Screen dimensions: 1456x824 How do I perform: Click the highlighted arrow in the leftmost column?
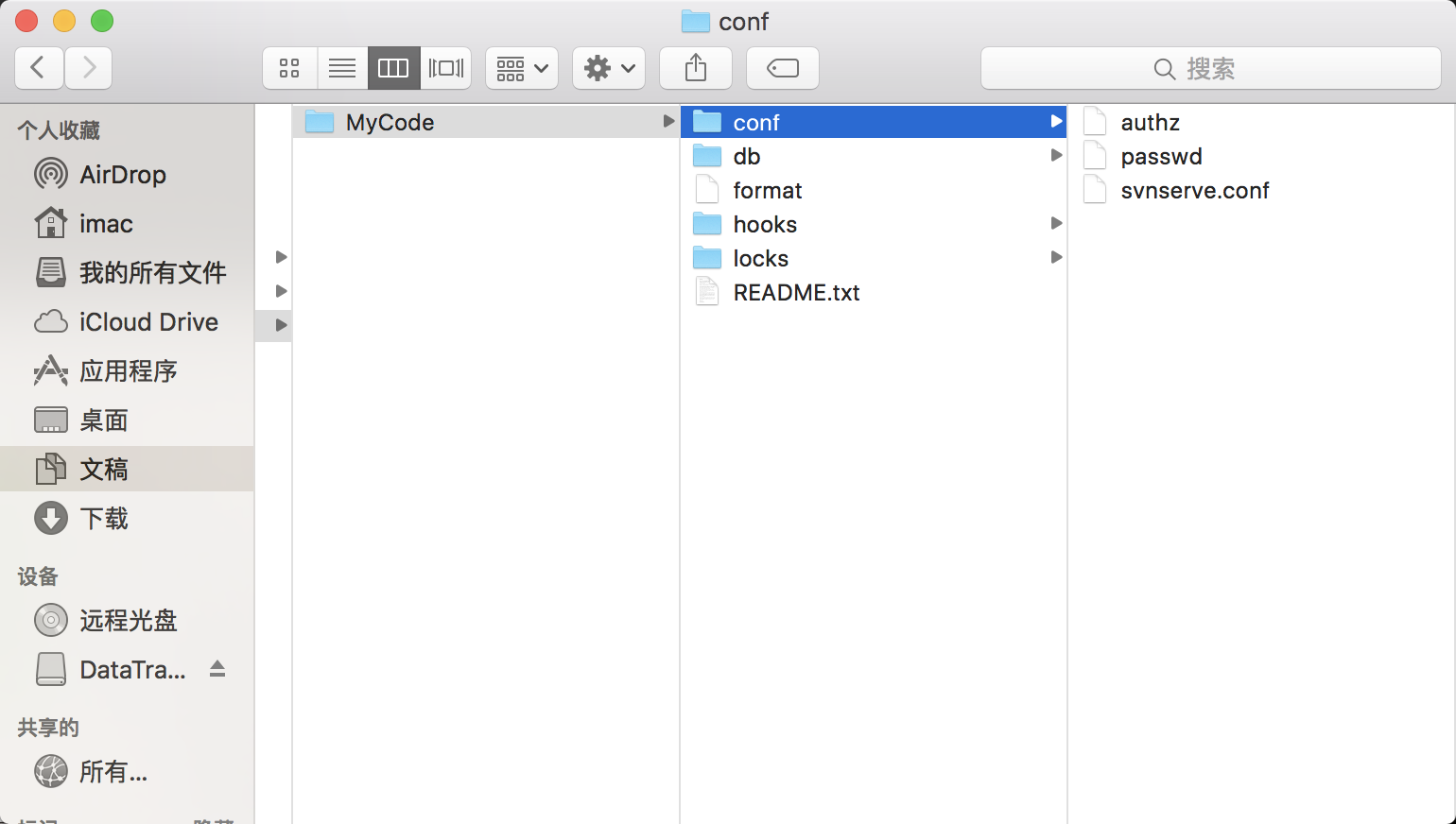(x=281, y=325)
